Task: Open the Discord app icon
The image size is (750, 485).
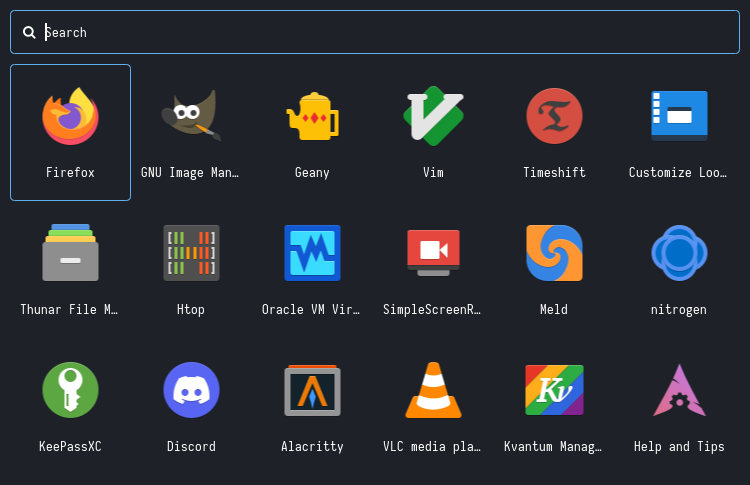Action: [x=190, y=390]
